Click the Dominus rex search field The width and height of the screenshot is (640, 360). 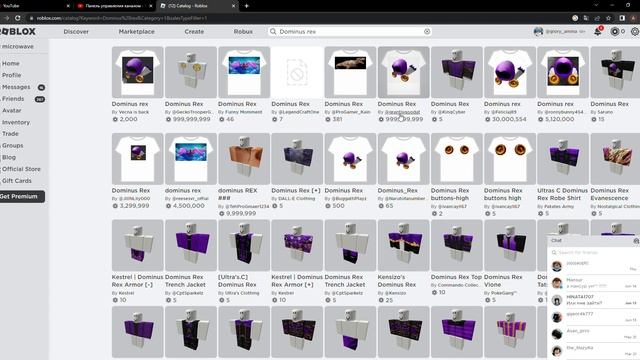point(351,31)
